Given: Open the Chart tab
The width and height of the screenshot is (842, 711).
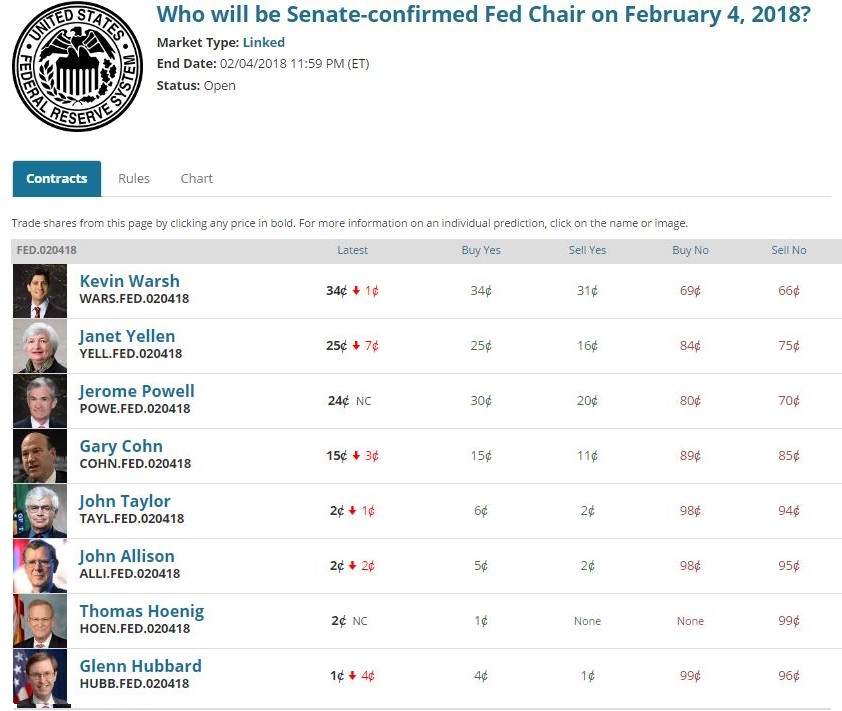Looking at the screenshot, I should click(197, 178).
